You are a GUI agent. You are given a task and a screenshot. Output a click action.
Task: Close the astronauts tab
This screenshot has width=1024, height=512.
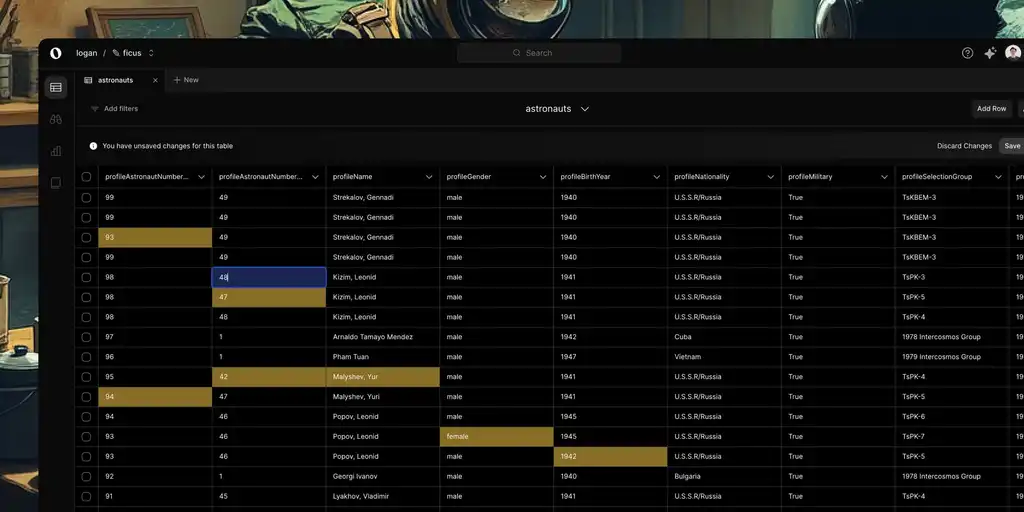(155, 80)
